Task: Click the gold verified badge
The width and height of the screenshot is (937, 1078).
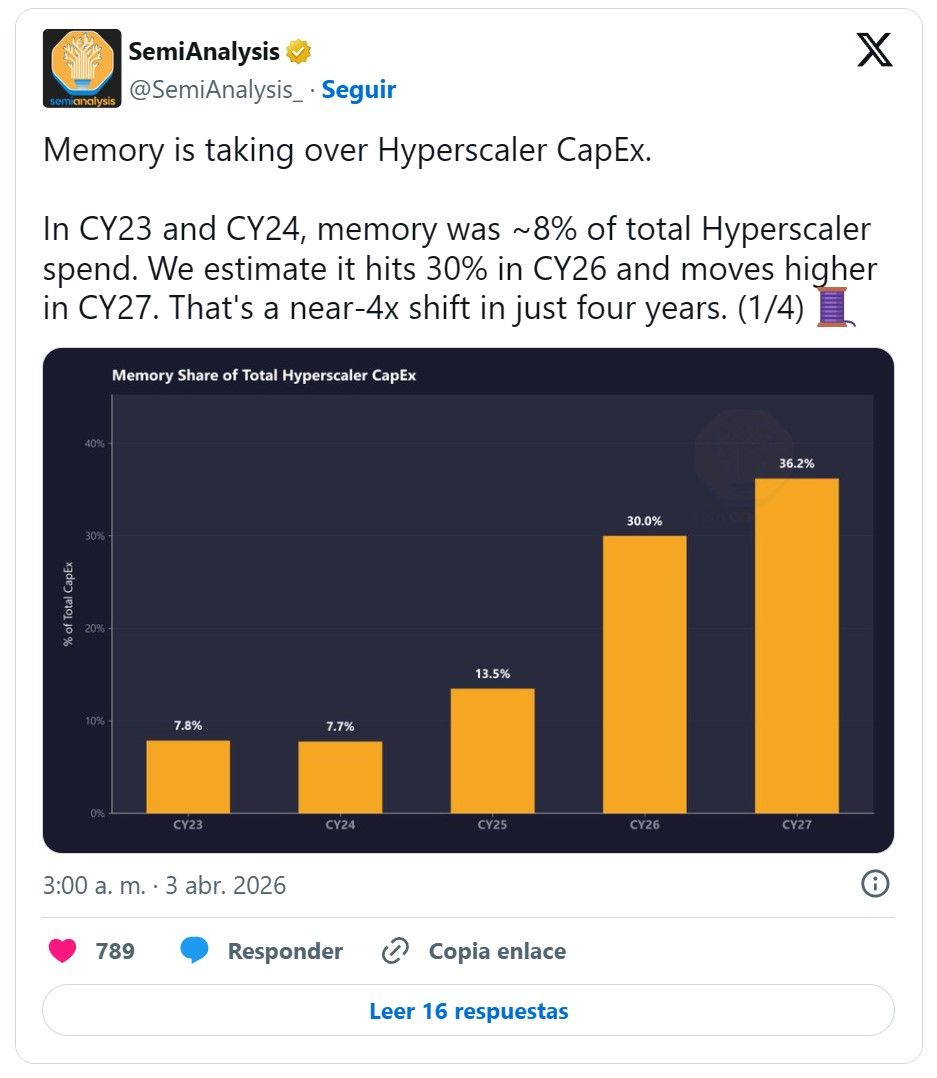Action: [298, 52]
